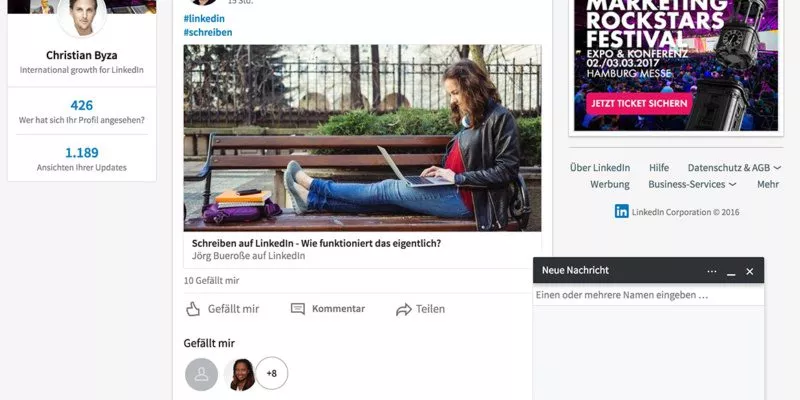The height and width of the screenshot is (400, 800).
Task: Open the bench article image thumbnail
Action: click(x=362, y=138)
